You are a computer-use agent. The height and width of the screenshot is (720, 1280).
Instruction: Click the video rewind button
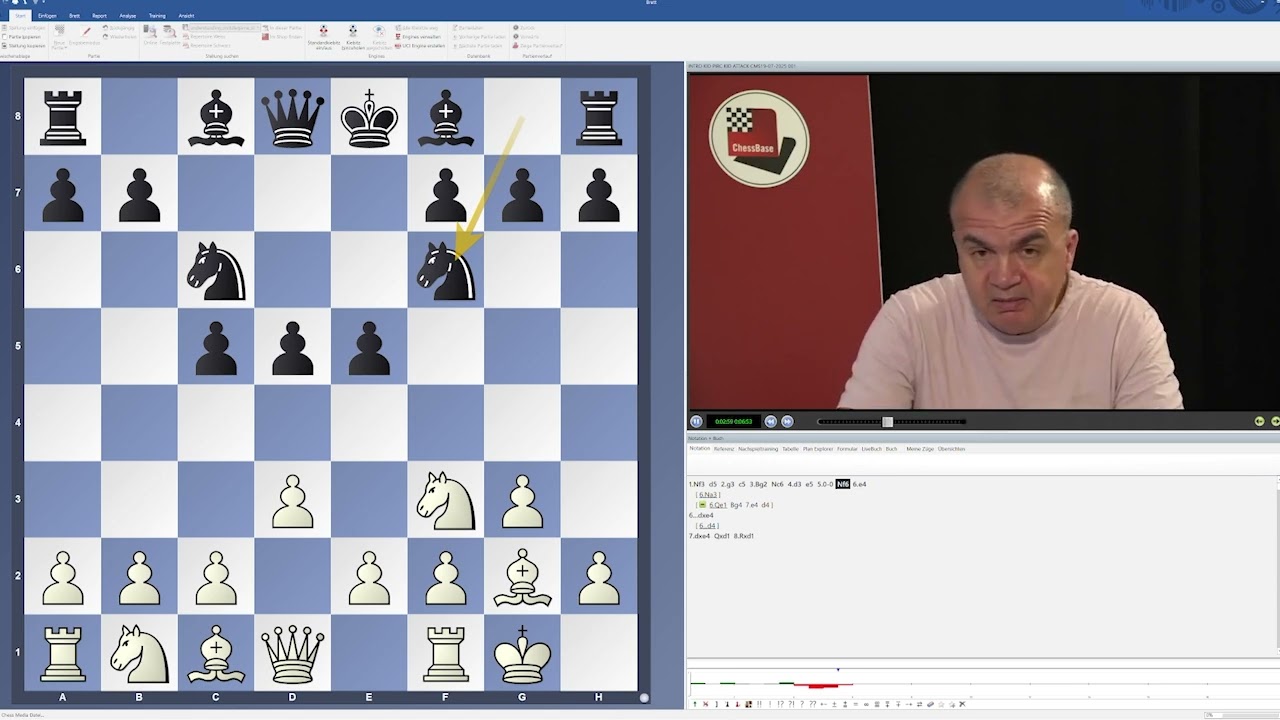point(770,421)
